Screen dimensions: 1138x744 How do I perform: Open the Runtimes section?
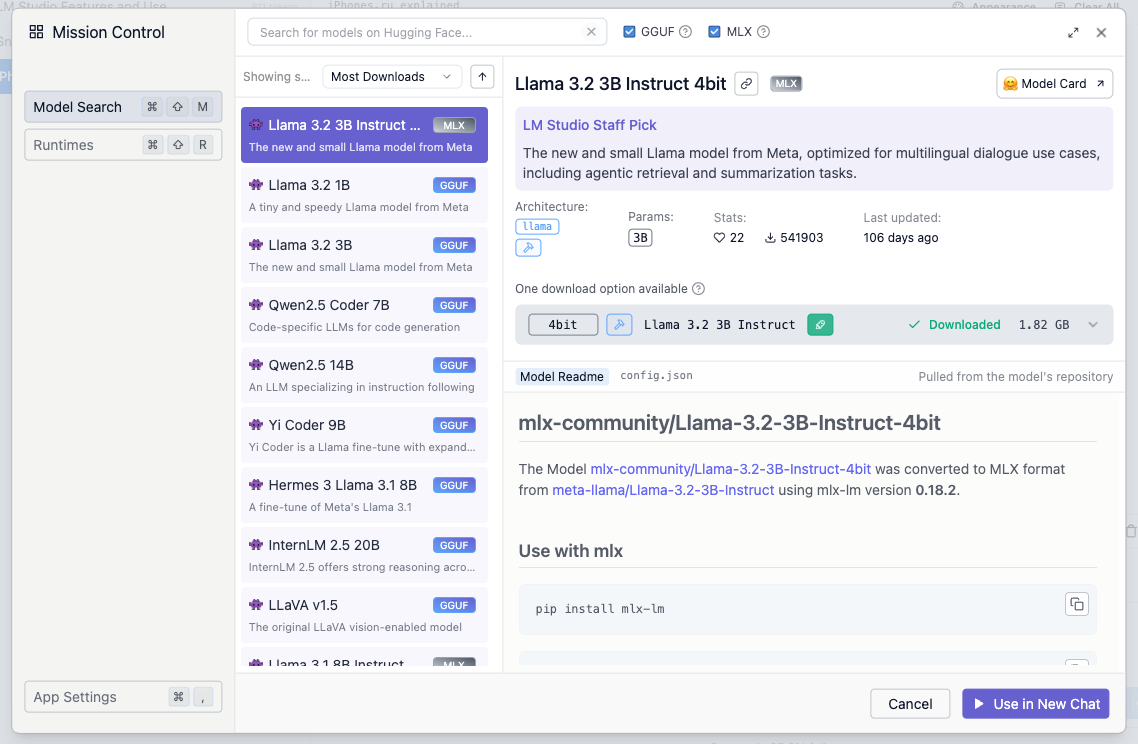[x=123, y=145]
